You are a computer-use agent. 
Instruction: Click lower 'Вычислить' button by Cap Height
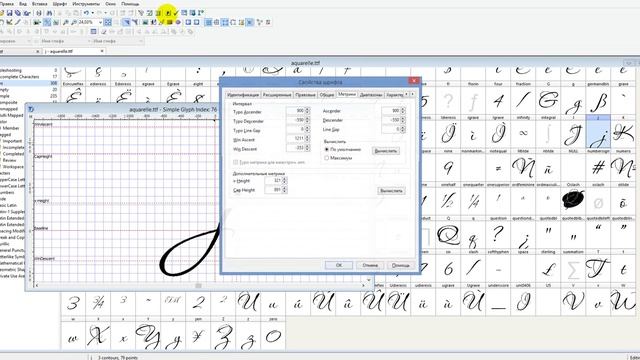pyautogui.click(x=391, y=191)
